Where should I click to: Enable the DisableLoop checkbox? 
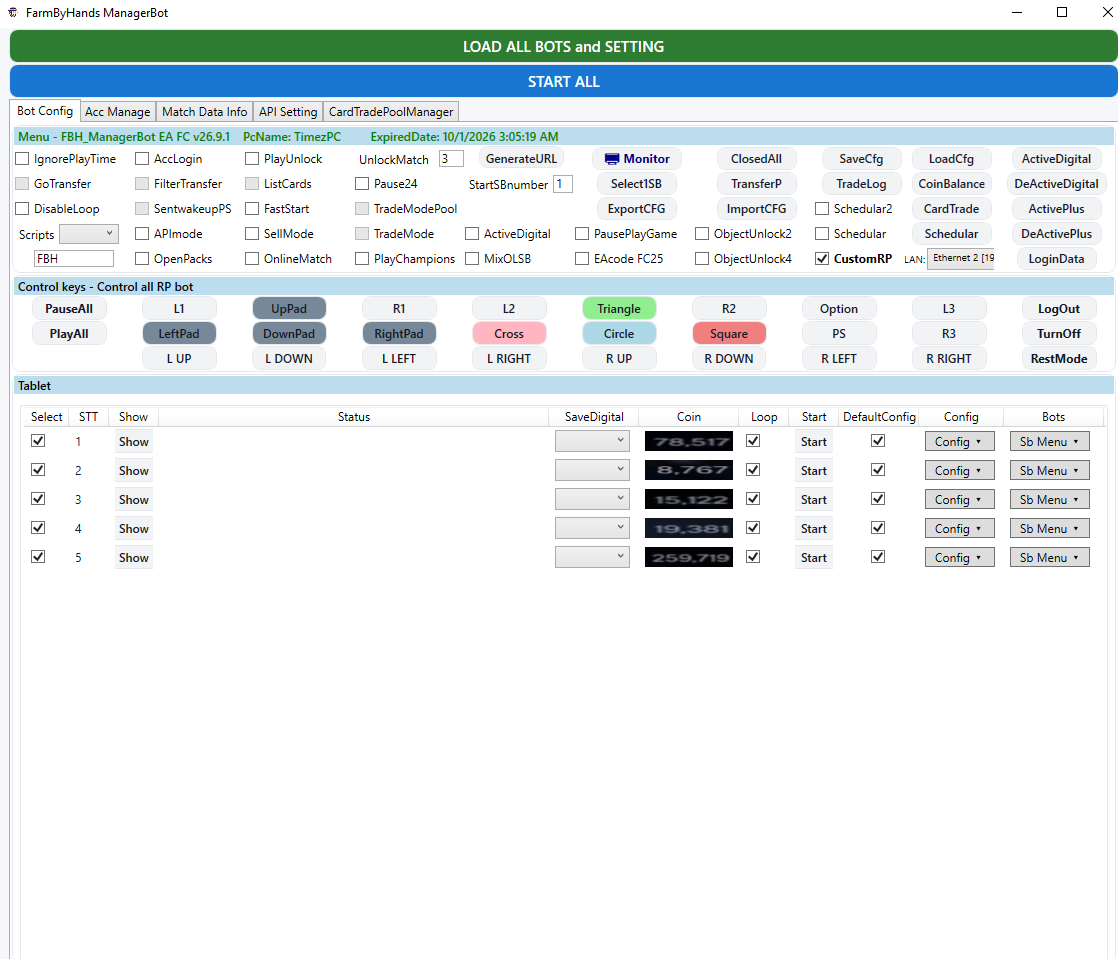(22, 209)
